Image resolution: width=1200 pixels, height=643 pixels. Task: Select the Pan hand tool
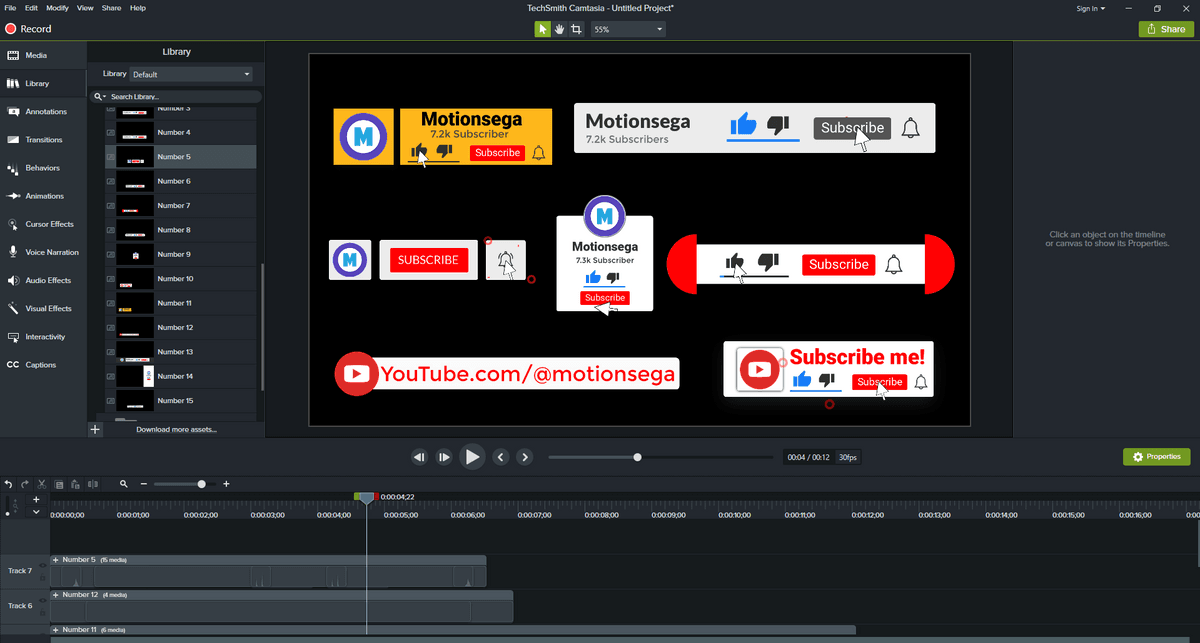click(x=559, y=29)
